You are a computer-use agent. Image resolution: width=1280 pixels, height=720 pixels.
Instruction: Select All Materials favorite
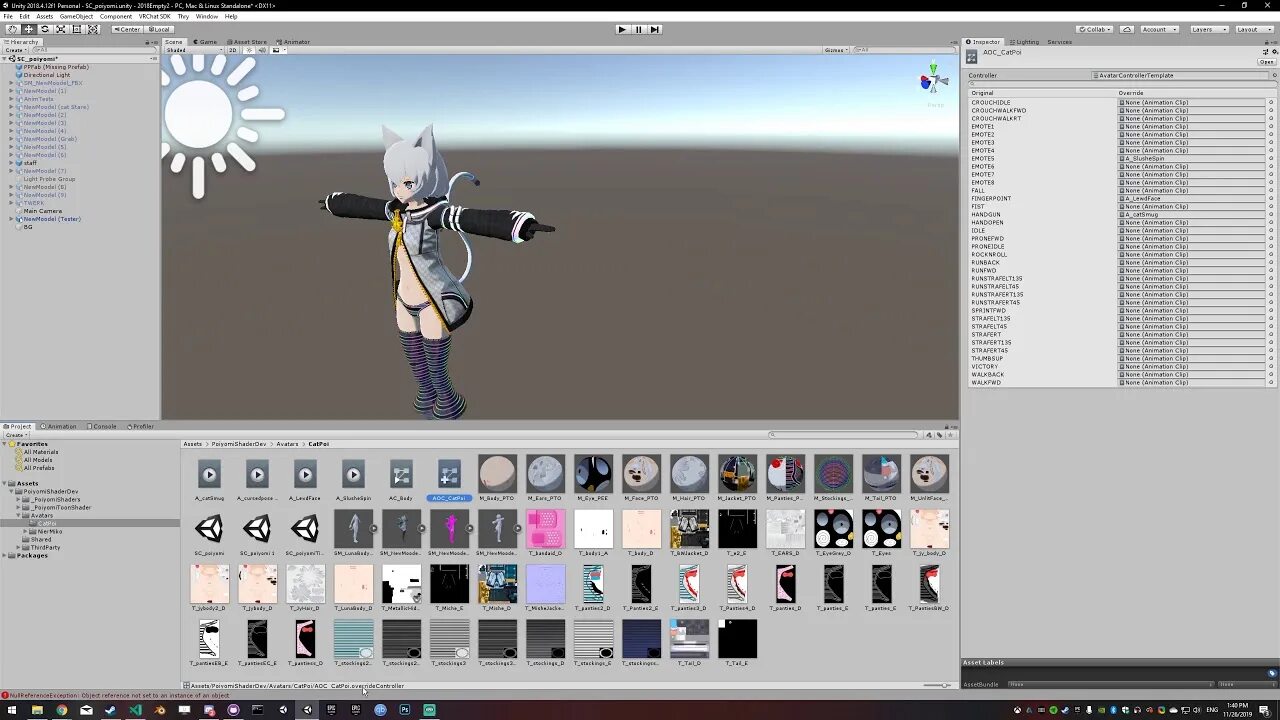41,452
